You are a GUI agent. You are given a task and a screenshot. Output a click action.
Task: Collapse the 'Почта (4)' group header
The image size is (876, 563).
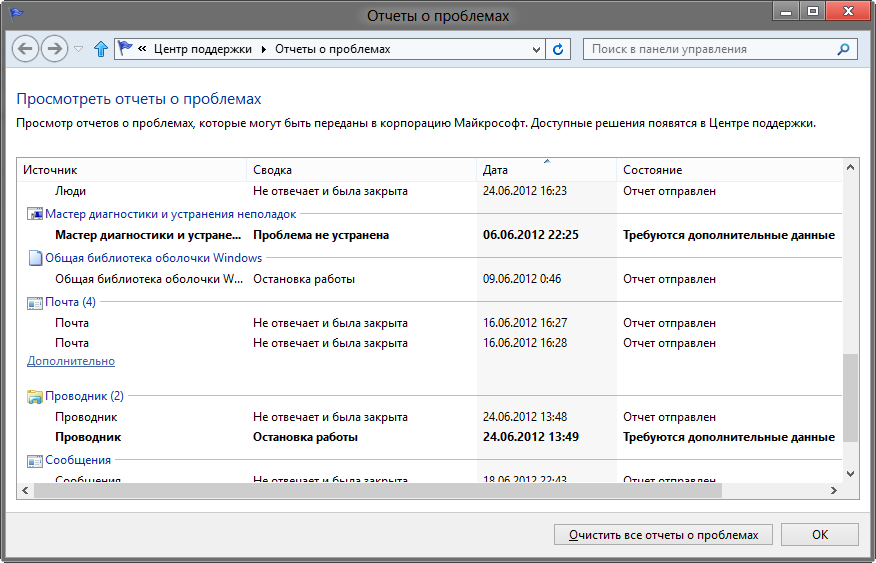70,302
